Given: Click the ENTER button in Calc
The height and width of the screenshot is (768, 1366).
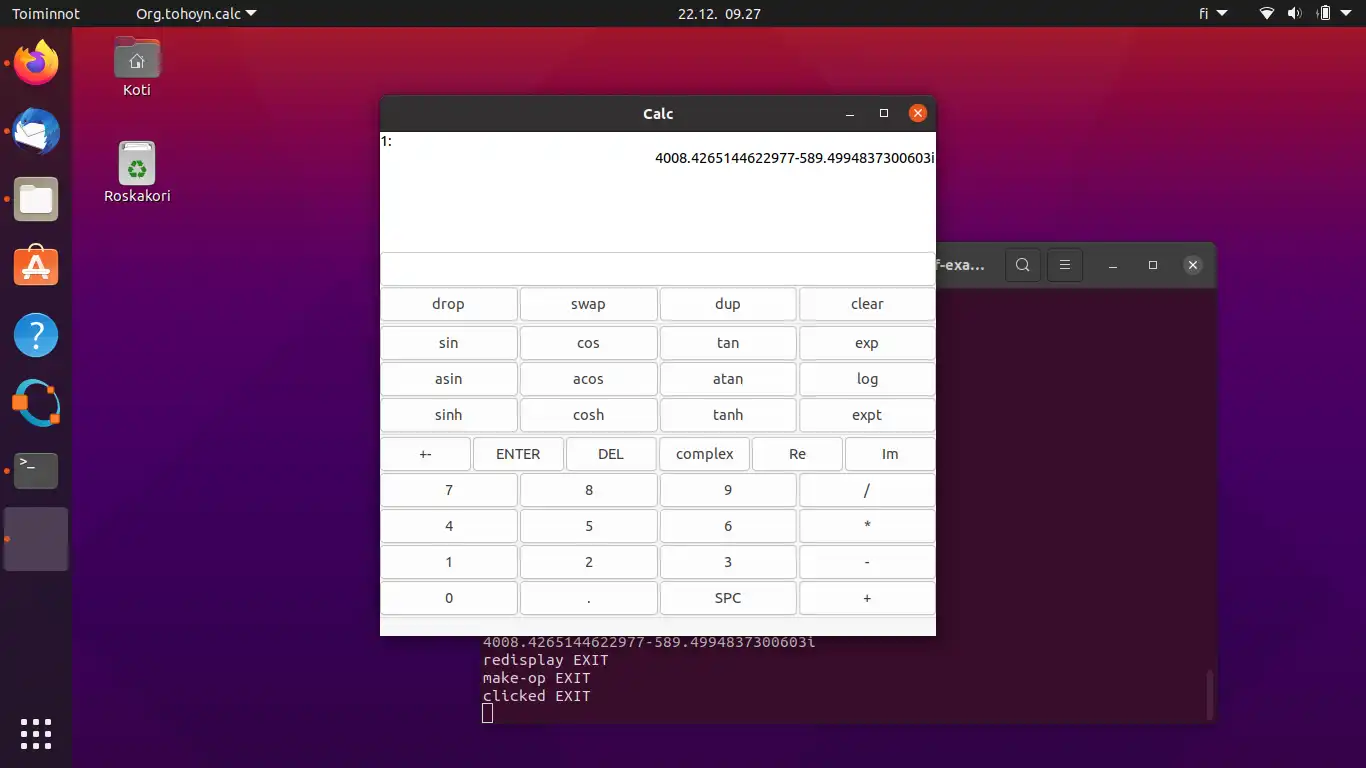Looking at the screenshot, I should click(518, 454).
